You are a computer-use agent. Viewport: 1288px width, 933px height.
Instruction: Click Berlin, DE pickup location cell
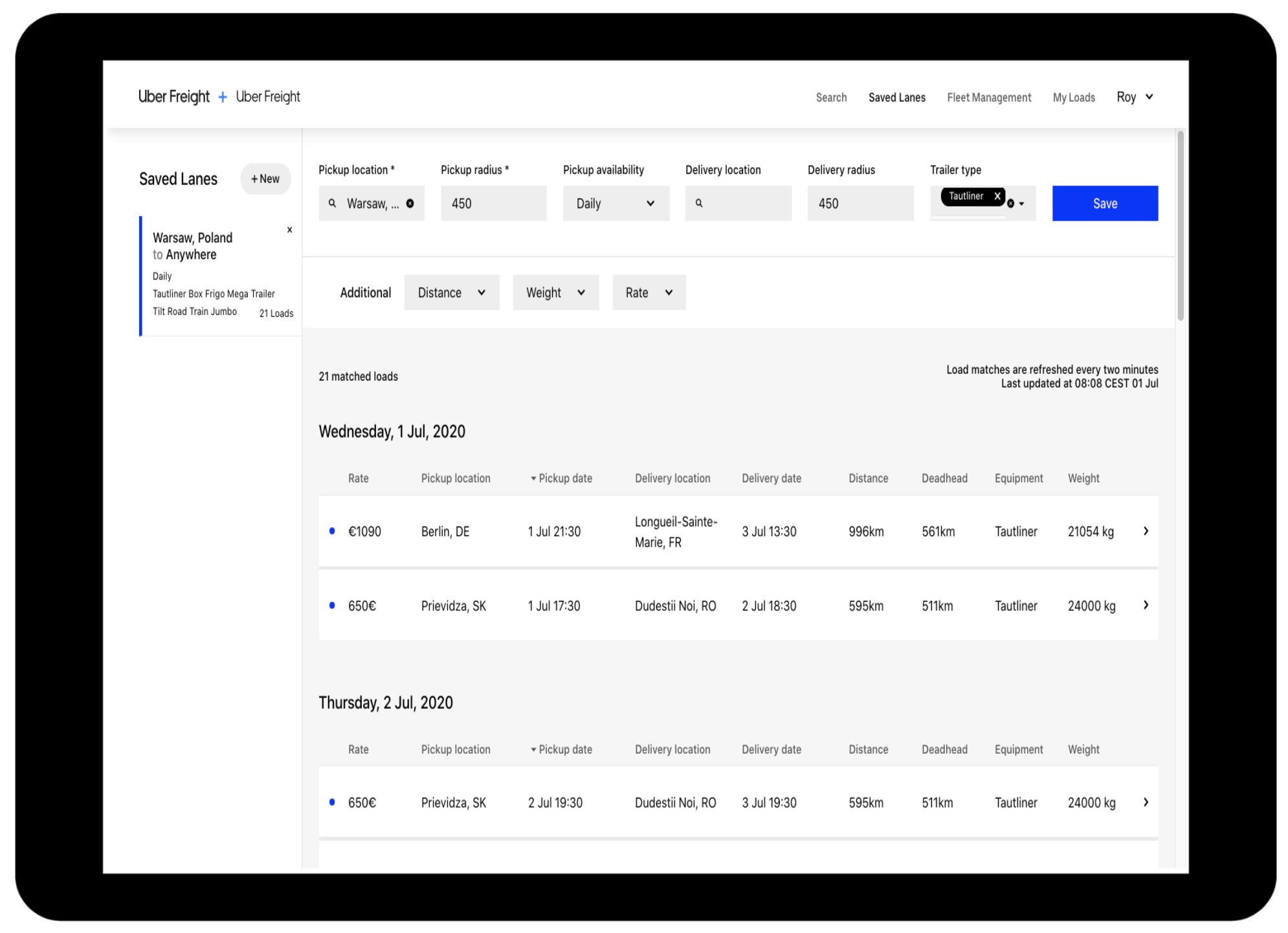(x=445, y=531)
